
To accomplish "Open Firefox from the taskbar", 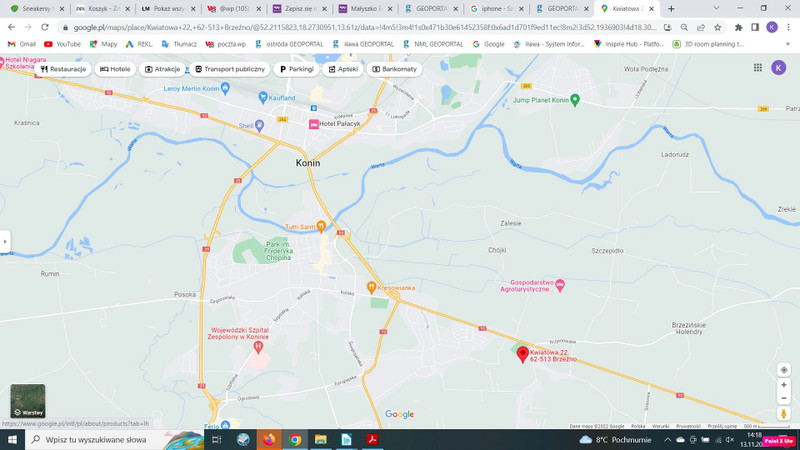I will (x=269, y=440).
